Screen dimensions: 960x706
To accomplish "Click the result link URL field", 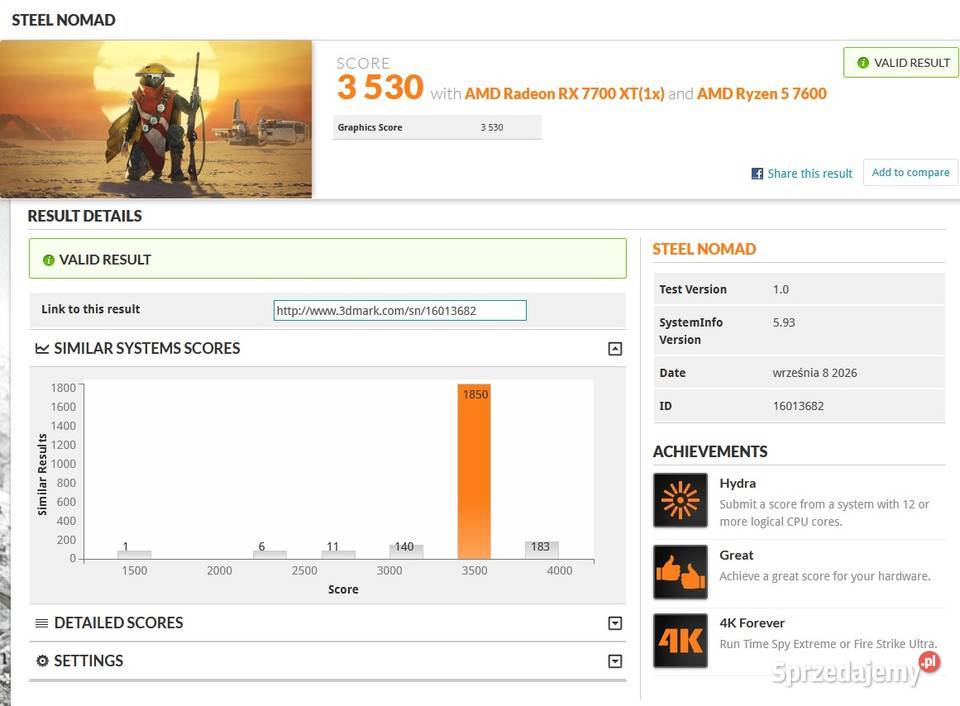I will click(x=400, y=310).
